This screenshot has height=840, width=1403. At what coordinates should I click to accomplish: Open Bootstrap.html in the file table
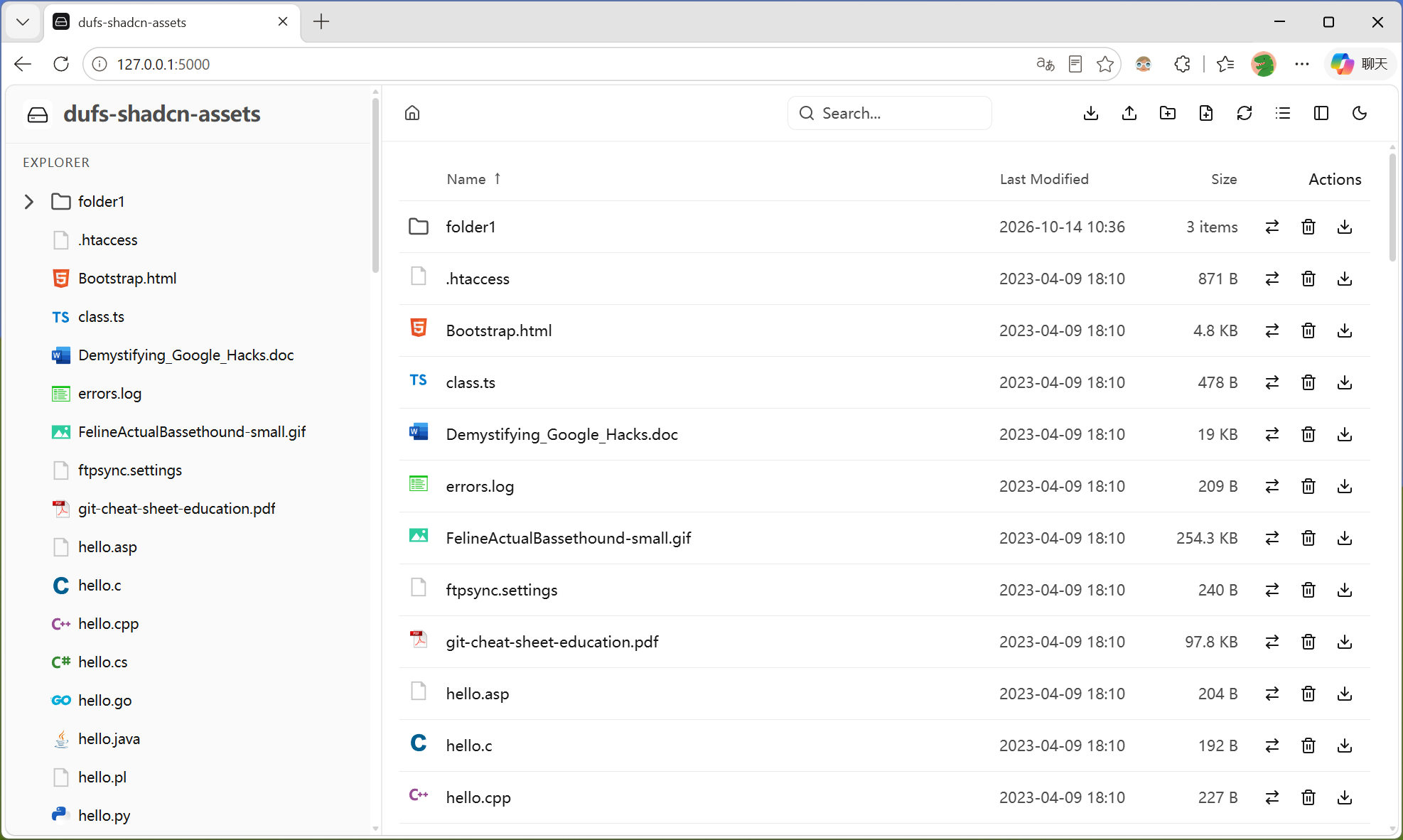(499, 330)
